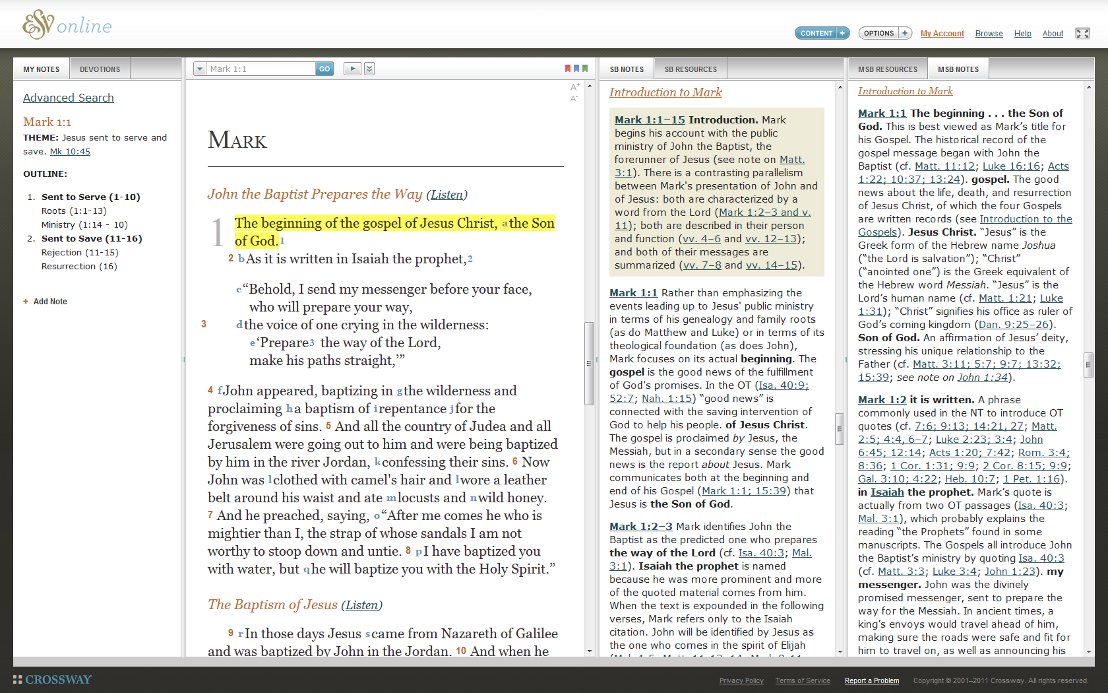Screen dimensions: 1108x693
Task: Switch to MY NOTES tab
Action: coord(41,69)
